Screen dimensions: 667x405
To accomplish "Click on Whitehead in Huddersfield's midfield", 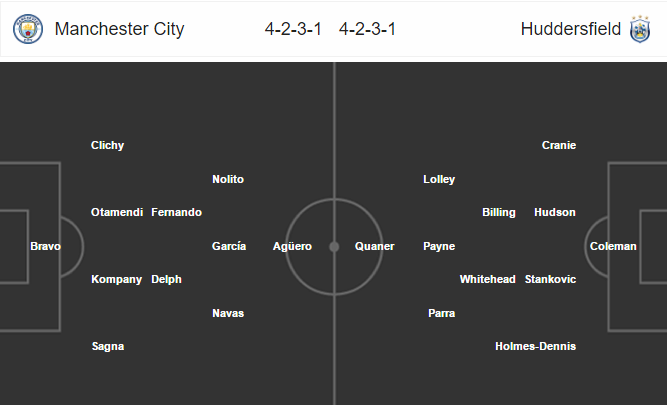I will click(x=487, y=280).
